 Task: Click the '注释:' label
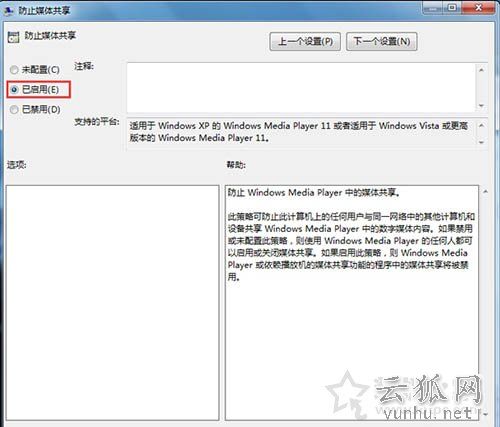click(x=84, y=67)
